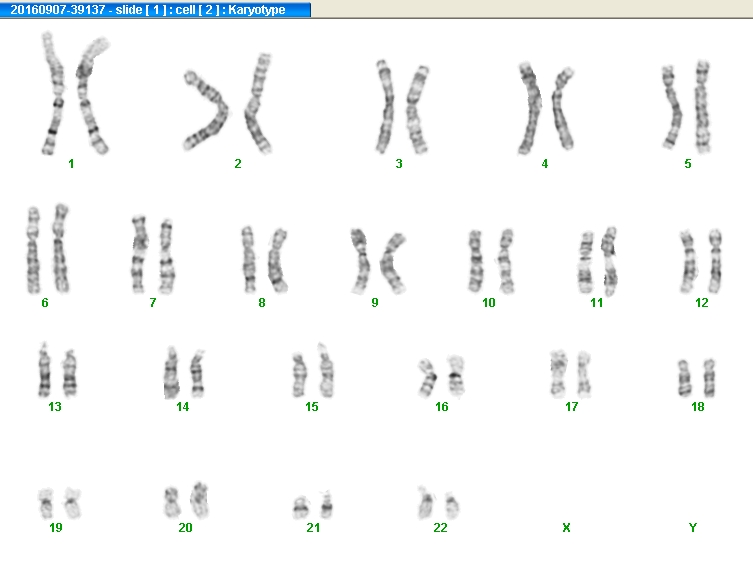Click the green label '21'
Screen dimensions: 753x579
313,528
